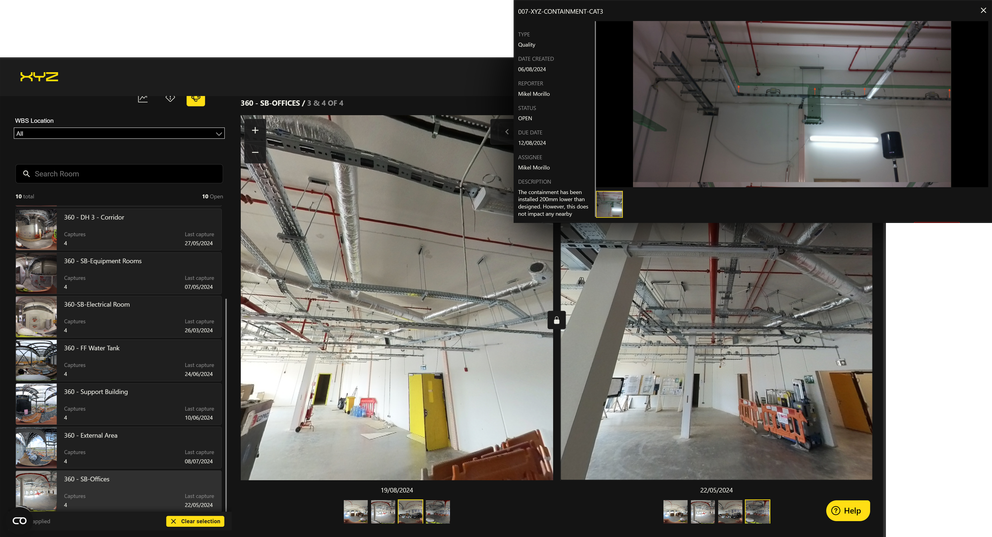Zoom in with the plus button
Viewport: 992px width, 537px height.
255,130
